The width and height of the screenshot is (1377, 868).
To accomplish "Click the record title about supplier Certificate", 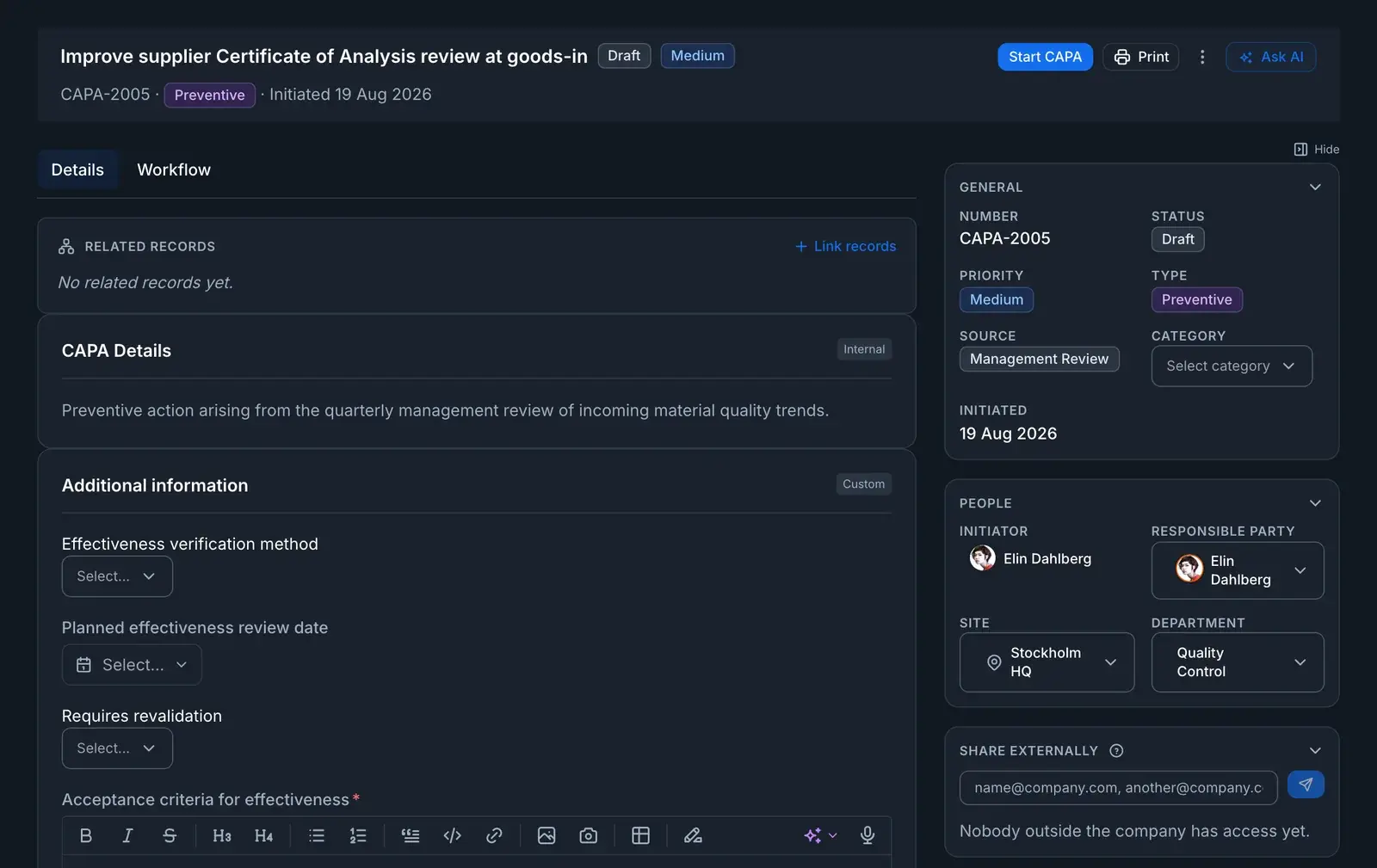I will click(x=324, y=57).
